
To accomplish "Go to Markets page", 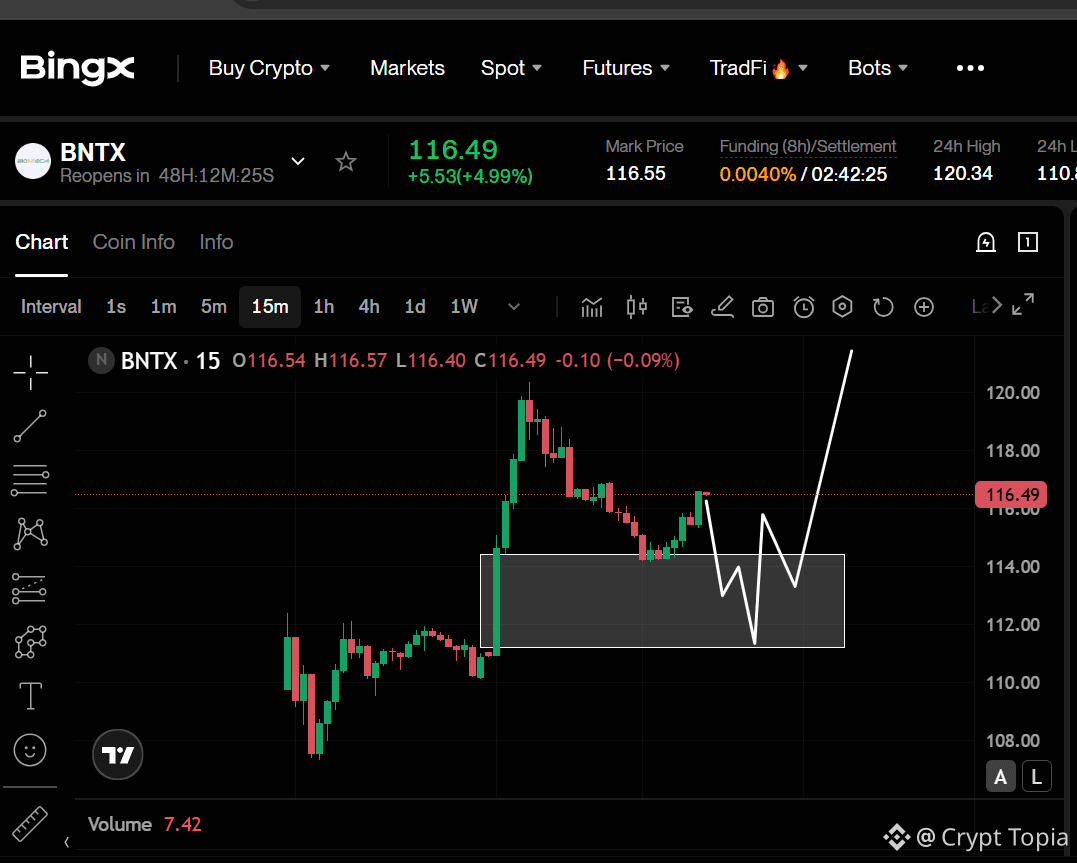I will pos(407,68).
